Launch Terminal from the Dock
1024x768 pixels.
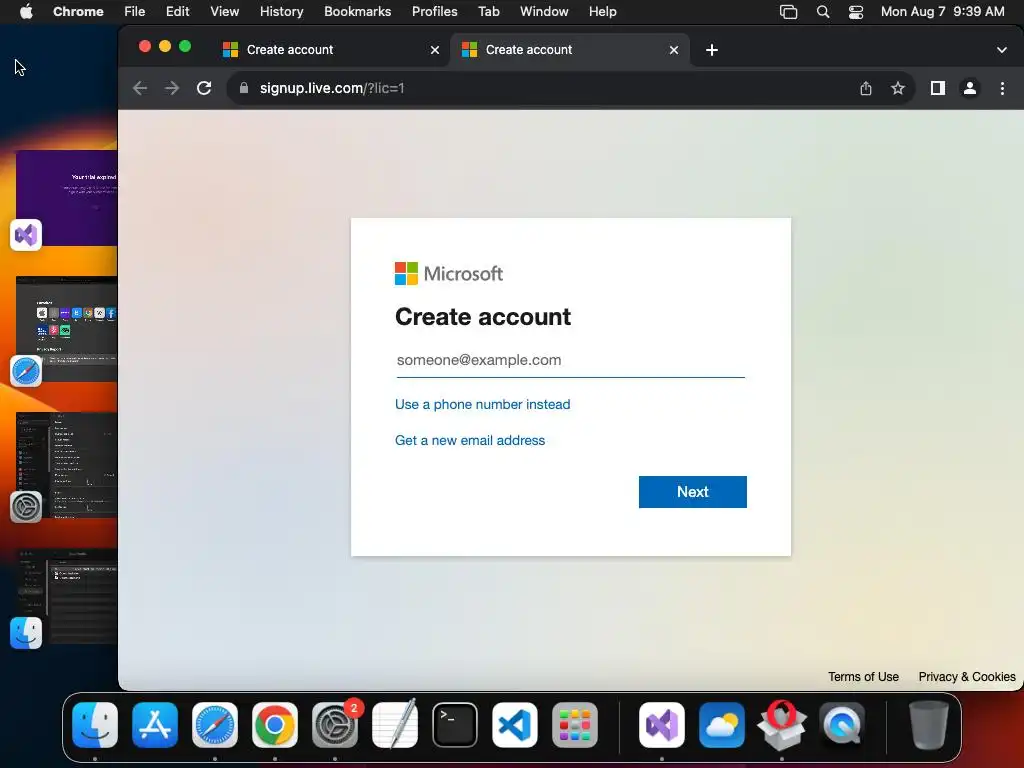[455, 725]
